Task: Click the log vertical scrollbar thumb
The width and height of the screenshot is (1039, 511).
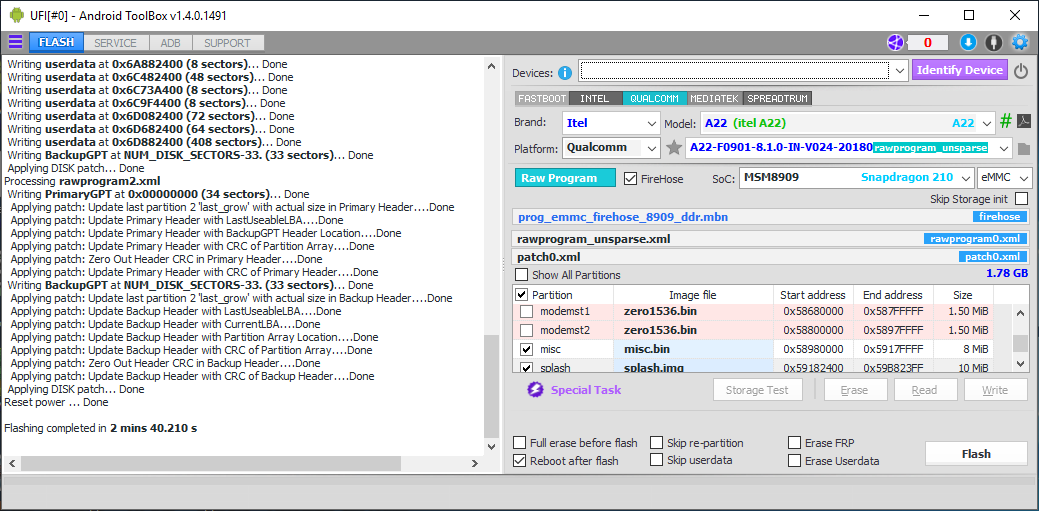Action: coord(491,386)
